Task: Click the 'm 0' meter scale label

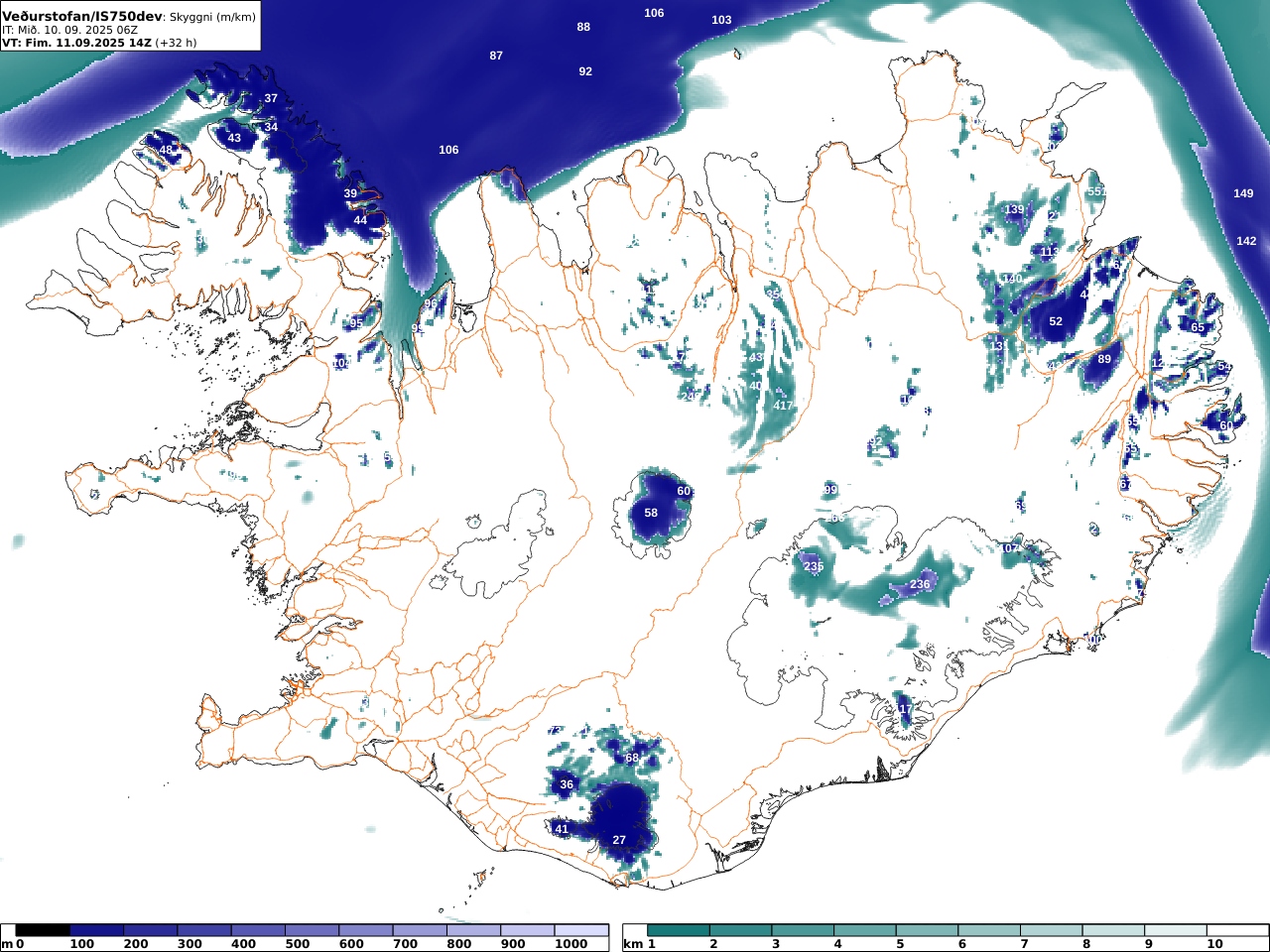Action: (12, 944)
